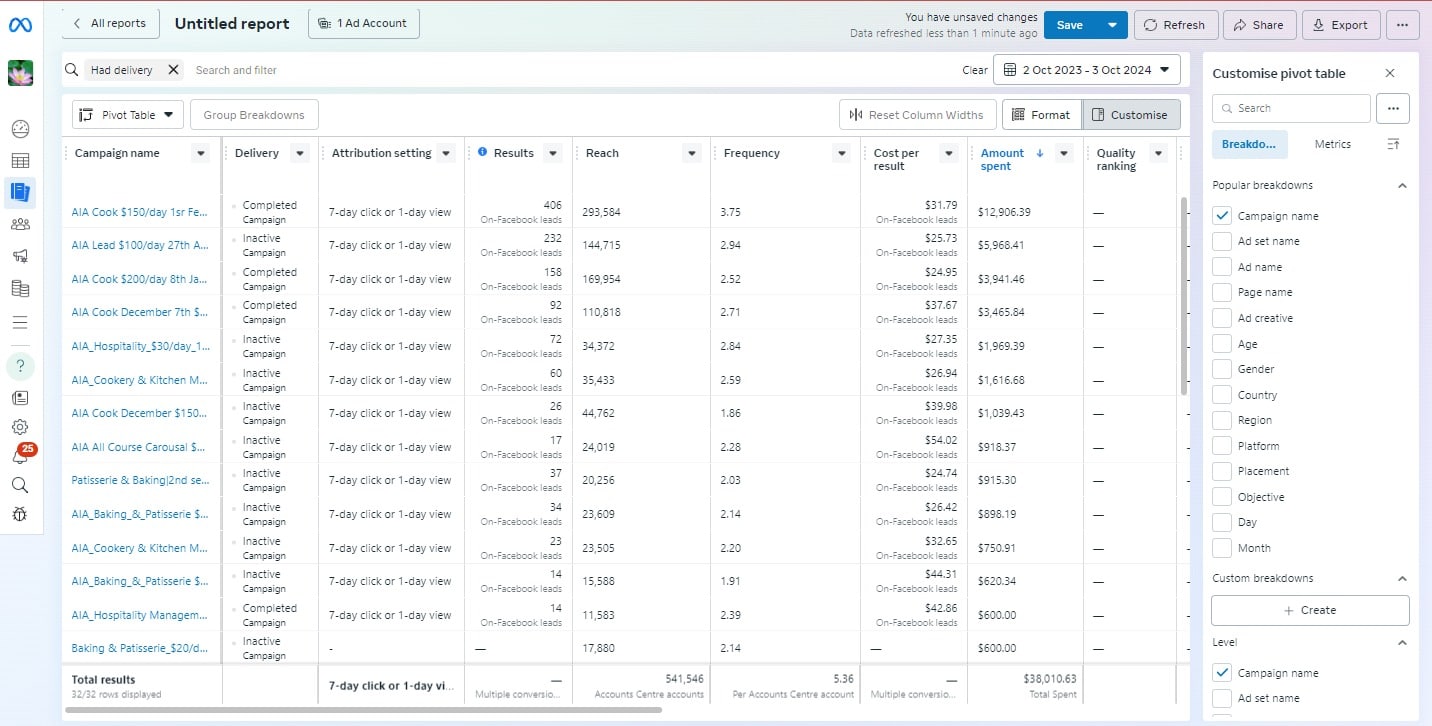Click the Meta logo icon
This screenshot has width=1432, height=726.
click(x=20, y=25)
